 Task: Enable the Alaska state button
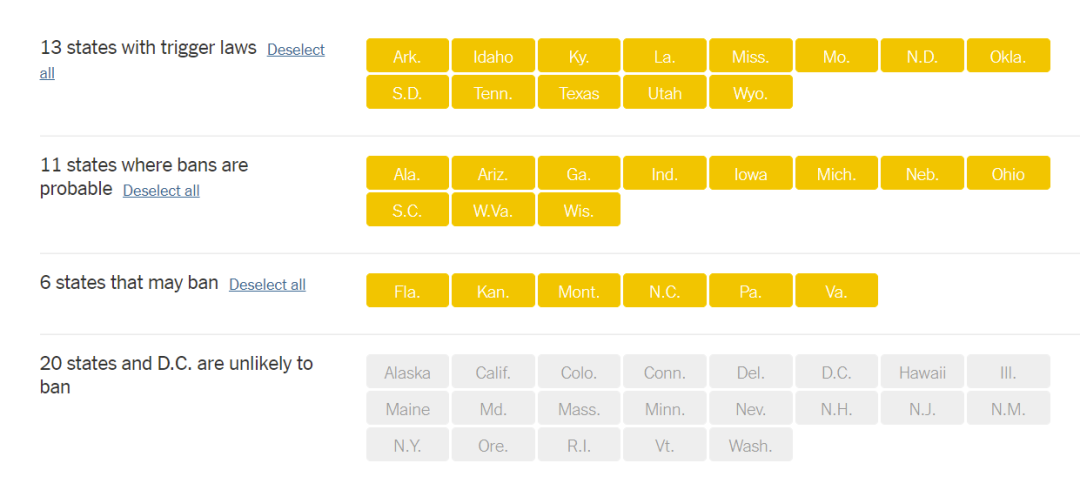point(408,371)
